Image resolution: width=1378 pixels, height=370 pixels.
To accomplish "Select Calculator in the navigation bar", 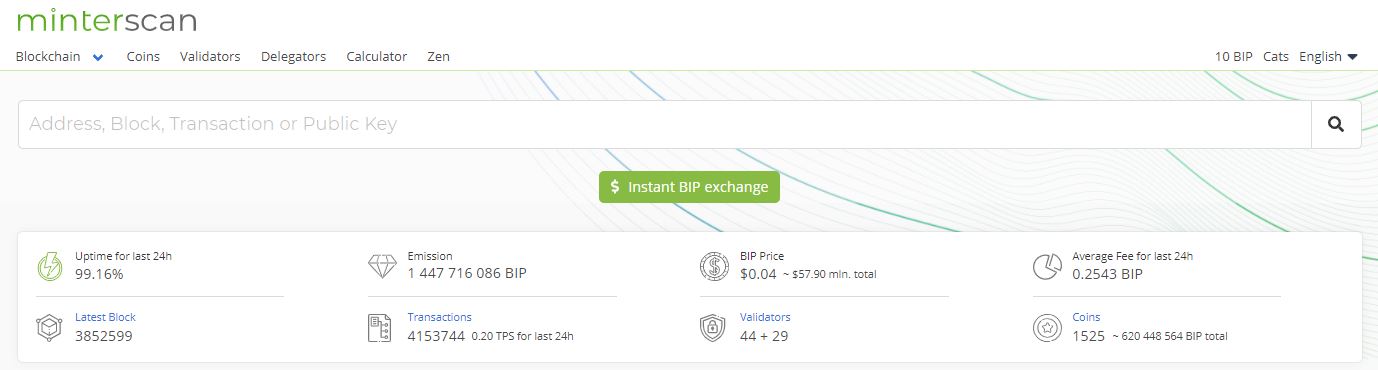I will pos(376,57).
